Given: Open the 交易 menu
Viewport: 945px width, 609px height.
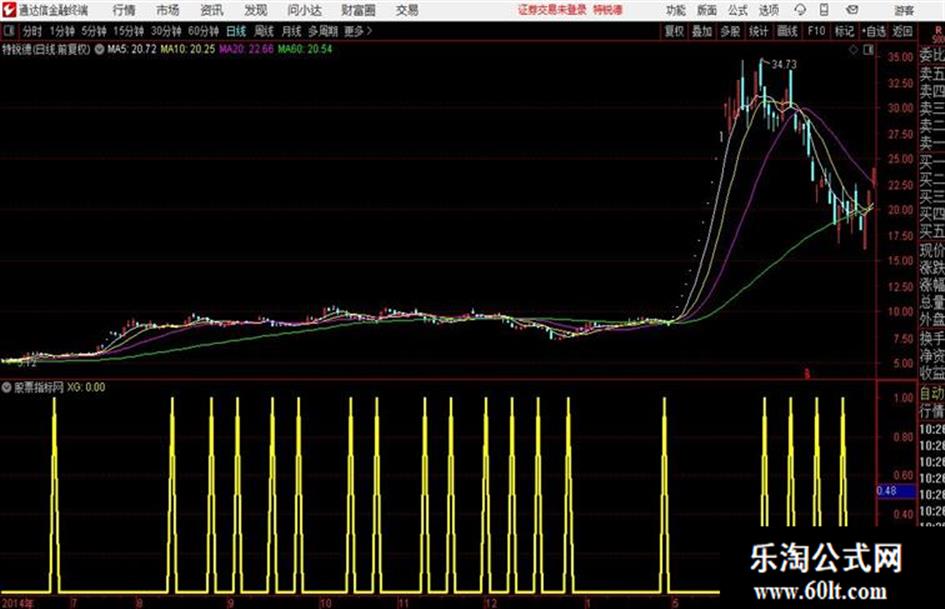Looking at the screenshot, I should (x=407, y=10).
